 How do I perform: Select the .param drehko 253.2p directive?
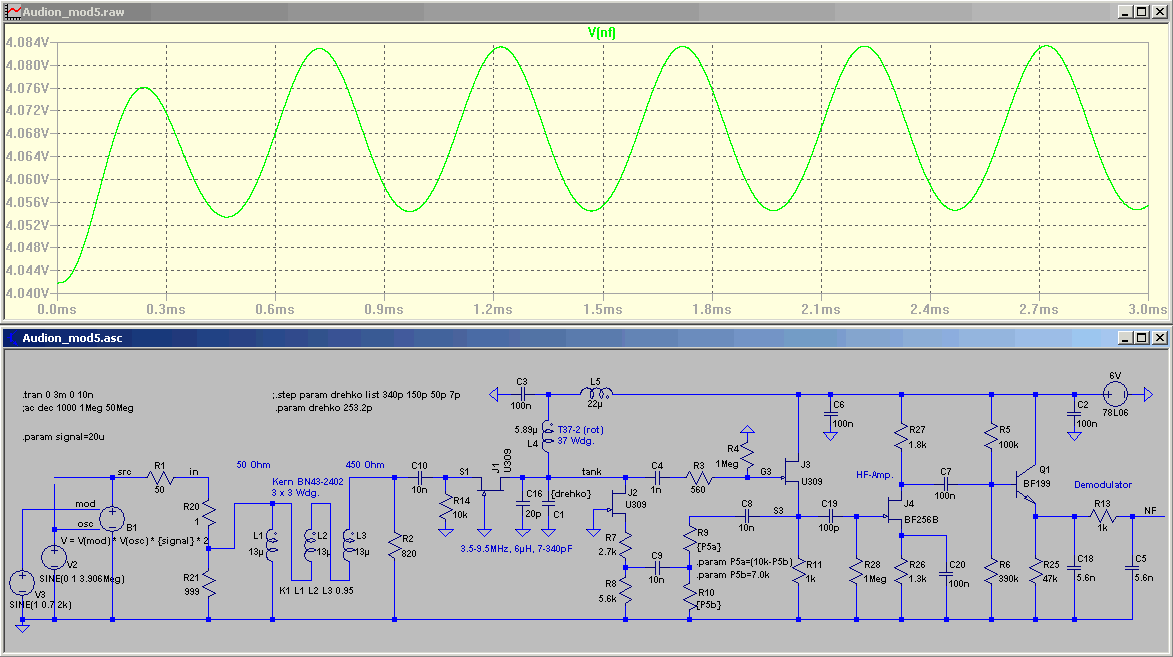pos(323,408)
